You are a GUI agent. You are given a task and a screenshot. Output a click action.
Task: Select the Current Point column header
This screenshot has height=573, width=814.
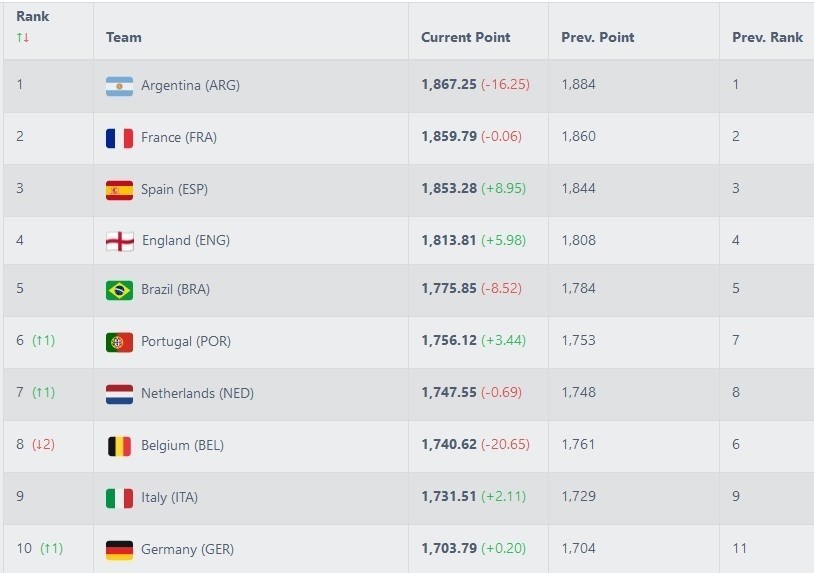tap(465, 37)
